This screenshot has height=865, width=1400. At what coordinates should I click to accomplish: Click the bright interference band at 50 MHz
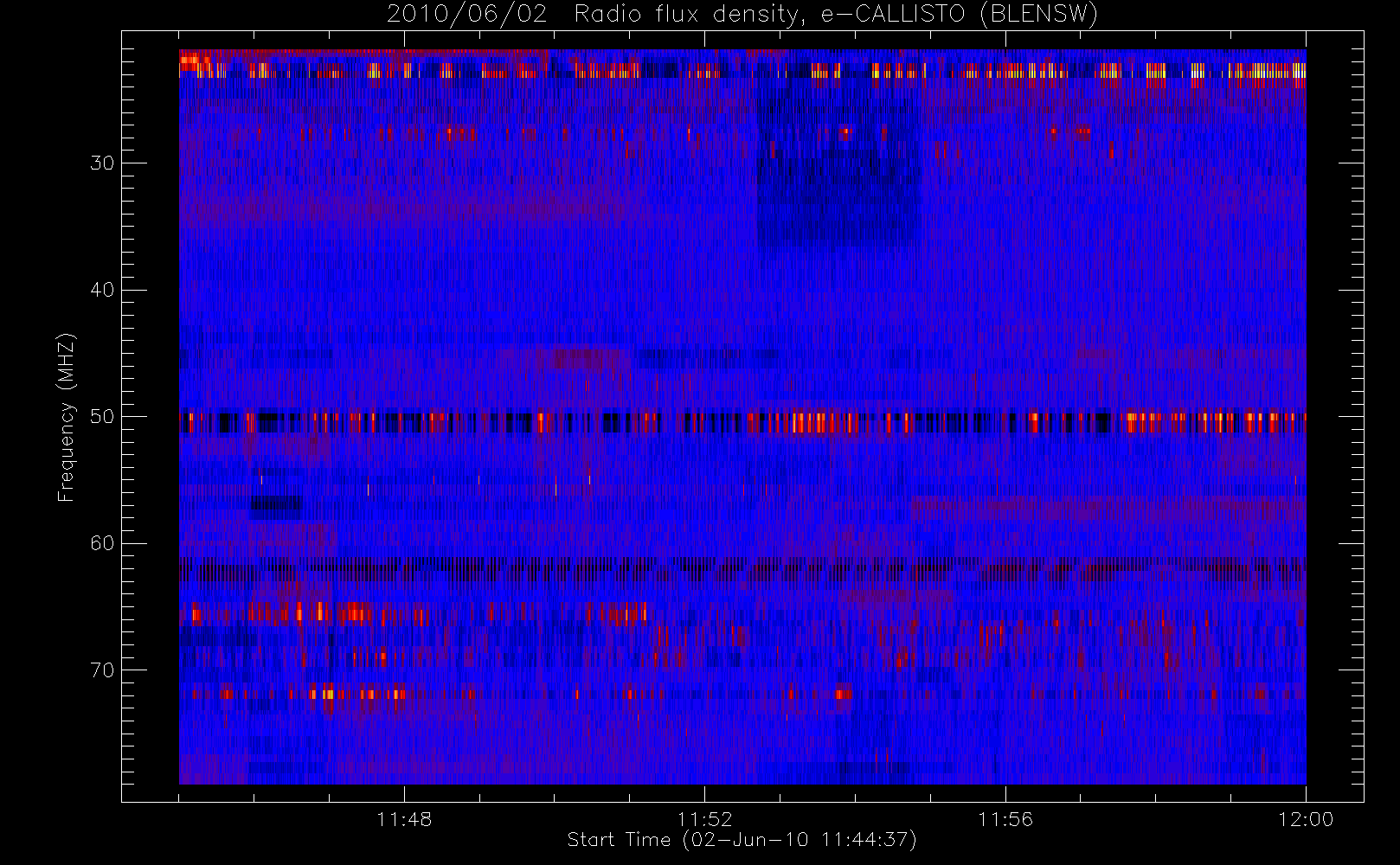(742, 422)
